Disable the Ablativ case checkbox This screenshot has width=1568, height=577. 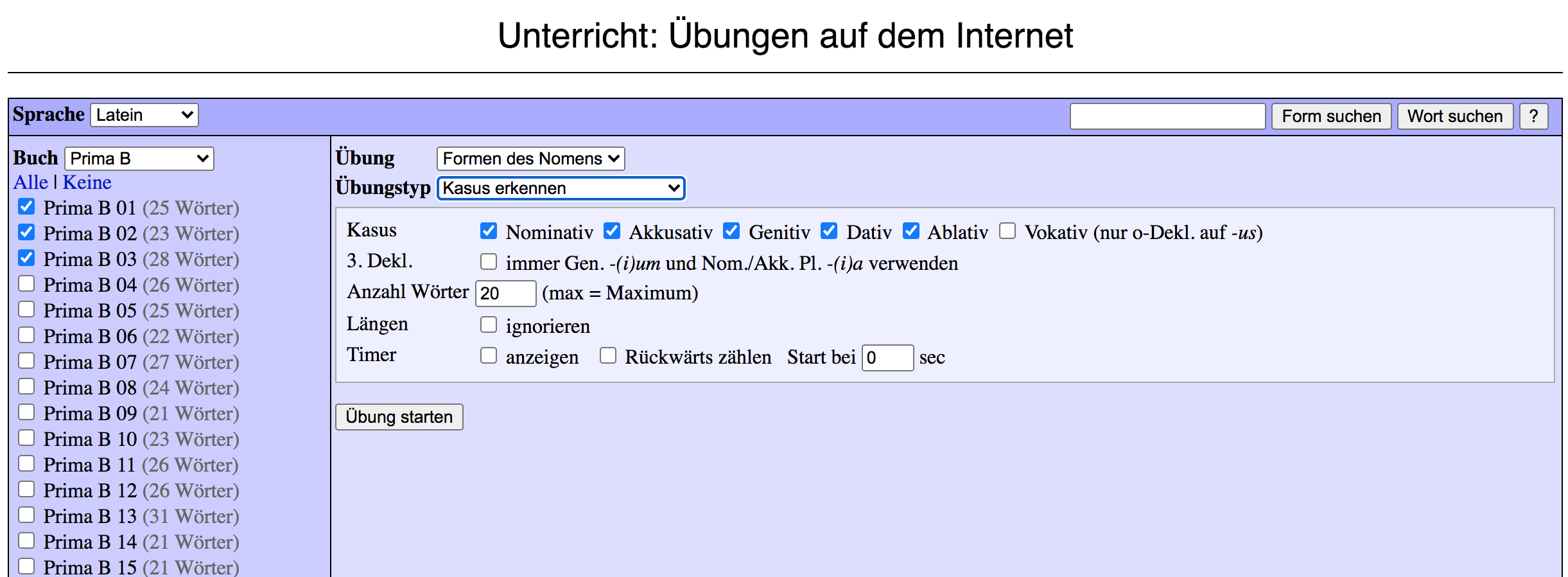pos(910,231)
